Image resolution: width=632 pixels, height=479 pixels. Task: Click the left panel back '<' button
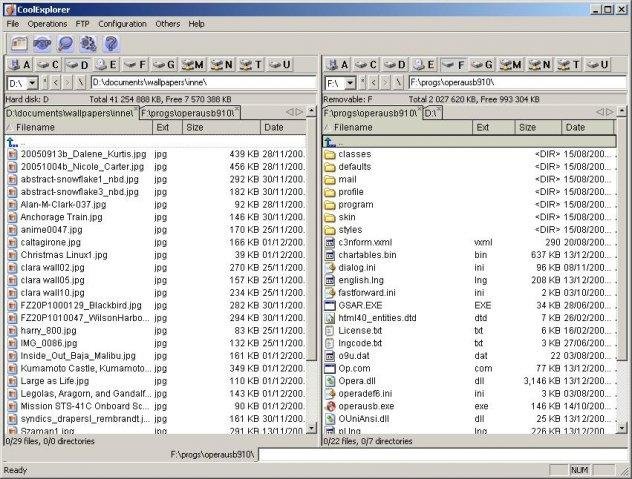[56, 83]
